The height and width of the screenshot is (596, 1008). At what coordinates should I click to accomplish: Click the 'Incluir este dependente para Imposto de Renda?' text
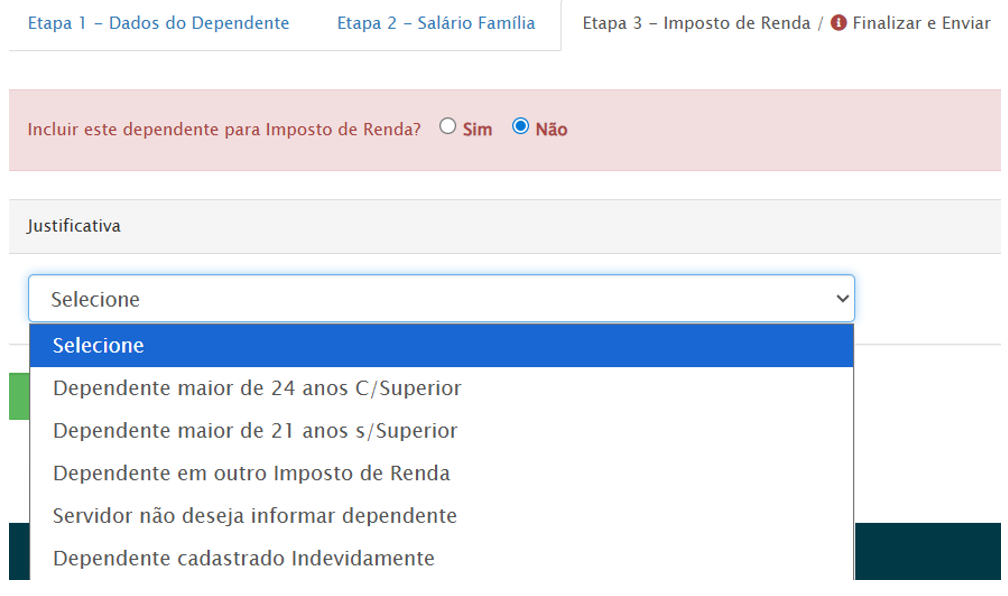click(x=224, y=130)
